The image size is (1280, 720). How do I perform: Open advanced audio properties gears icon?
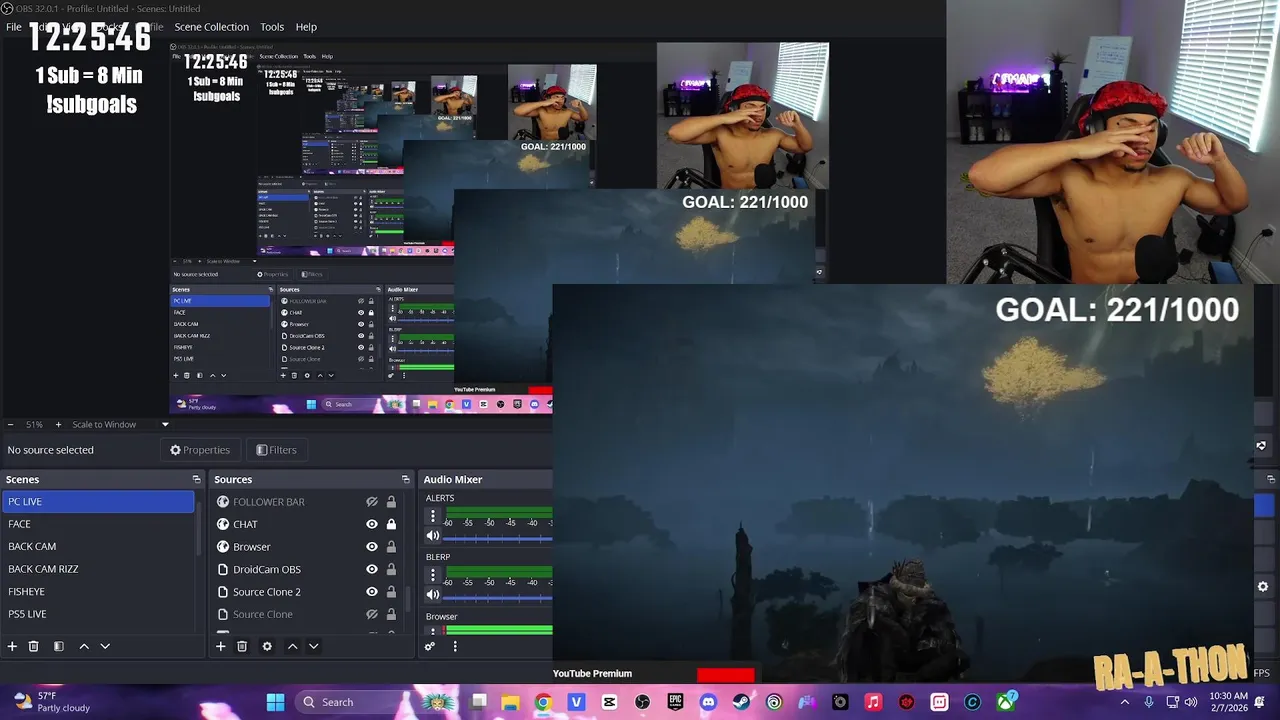coord(430,646)
